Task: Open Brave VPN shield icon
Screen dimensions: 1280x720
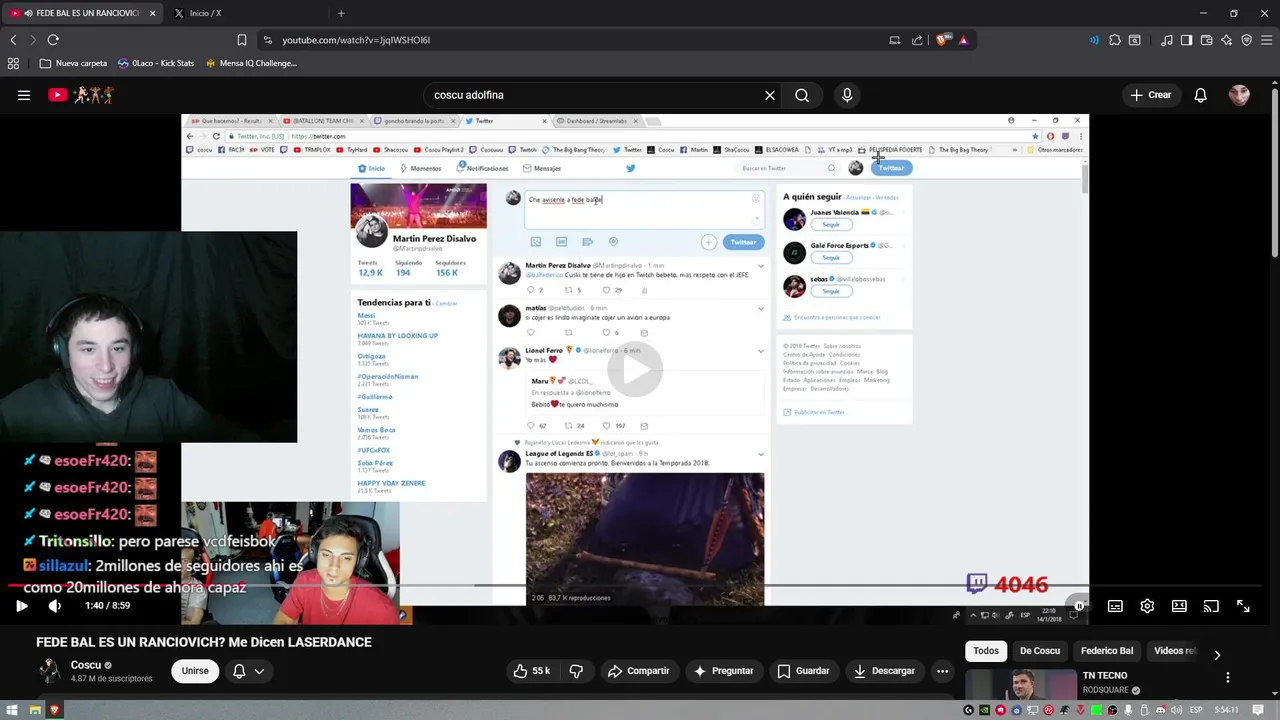Action: (1246, 40)
